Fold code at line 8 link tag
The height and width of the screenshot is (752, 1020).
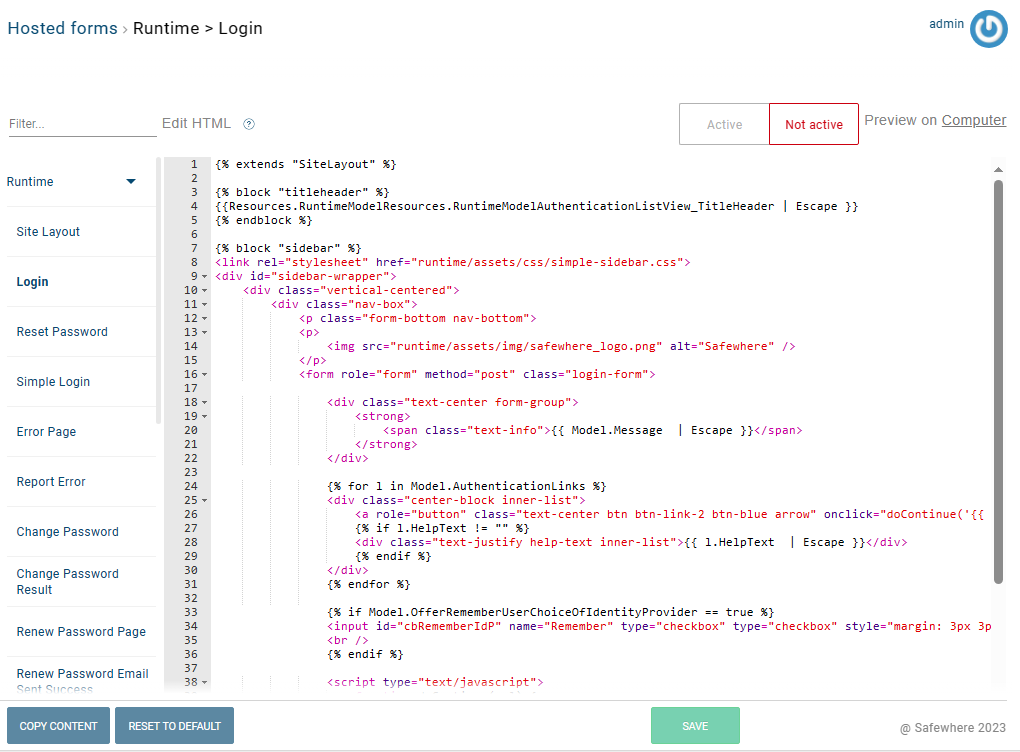tap(205, 262)
